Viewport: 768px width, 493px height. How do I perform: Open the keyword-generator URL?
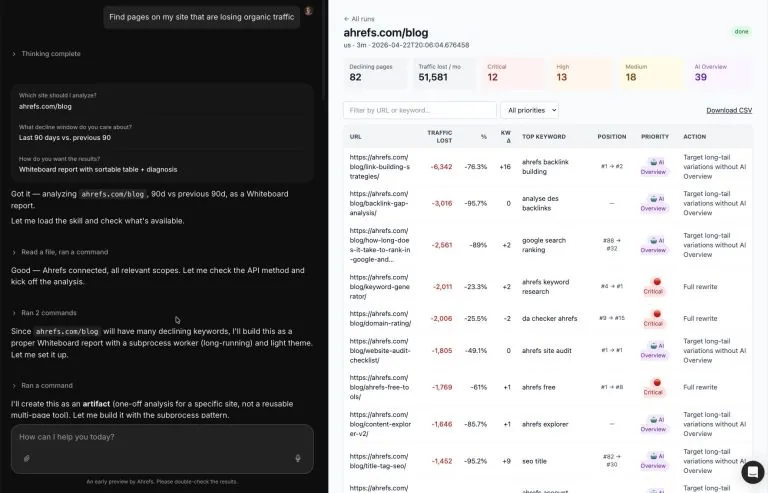pos(379,287)
